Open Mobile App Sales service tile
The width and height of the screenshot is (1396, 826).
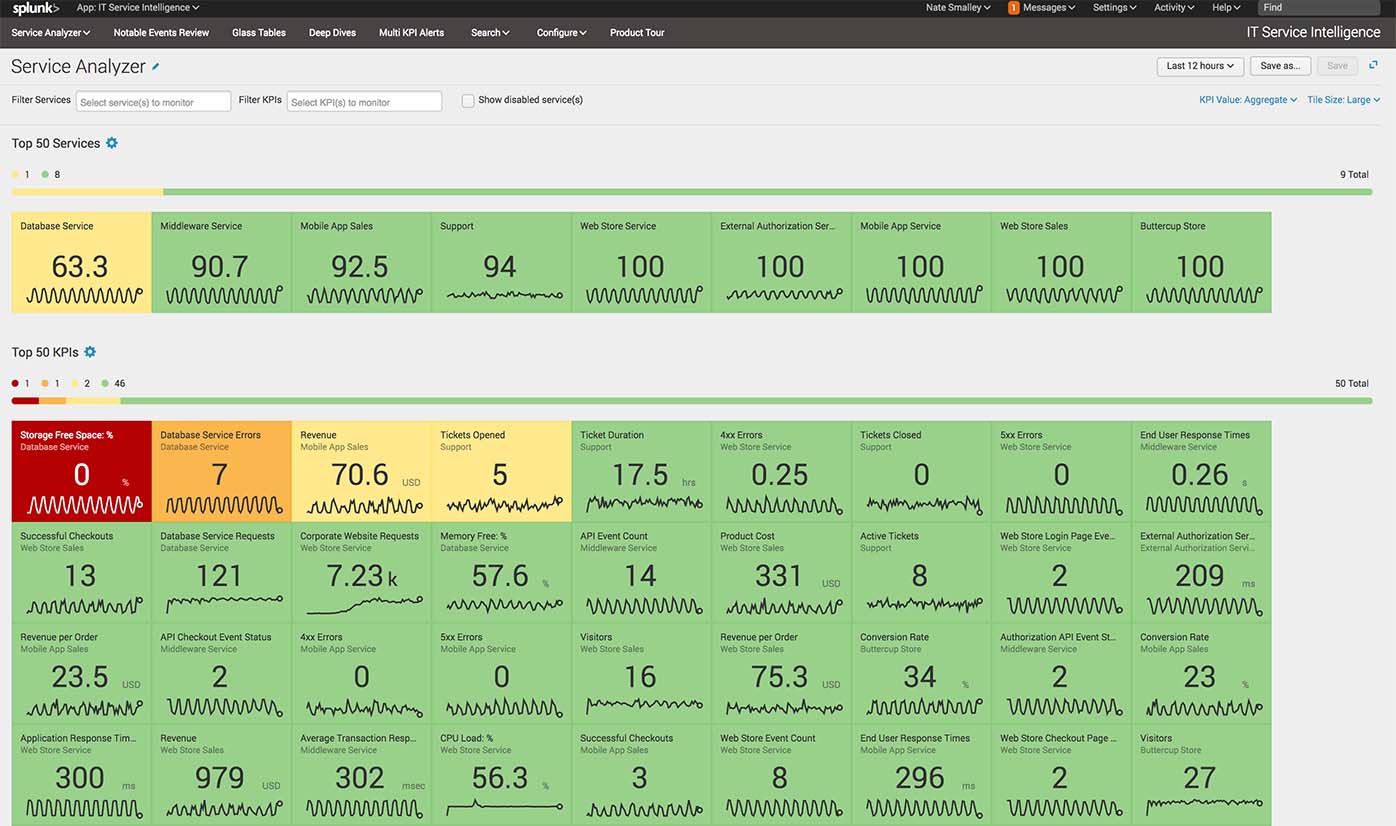(361, 262)
